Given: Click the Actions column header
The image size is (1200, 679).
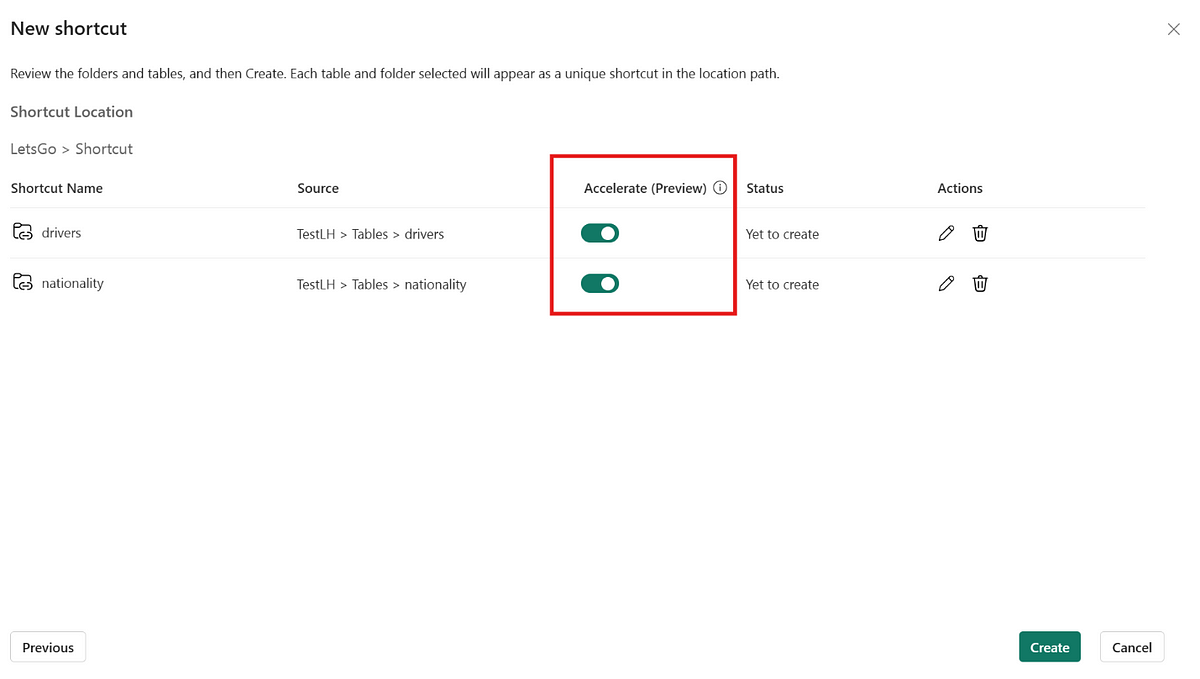Looking at the screenshot, I should [960, 188].
